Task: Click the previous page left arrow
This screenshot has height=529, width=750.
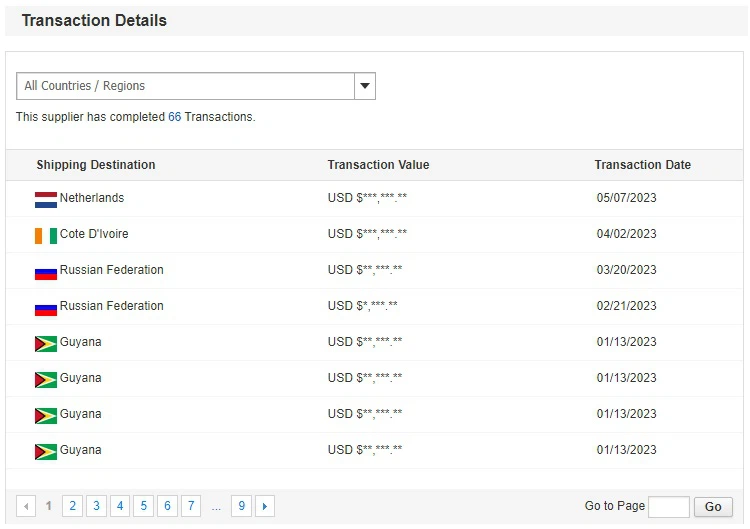Action: click(26, 506)
